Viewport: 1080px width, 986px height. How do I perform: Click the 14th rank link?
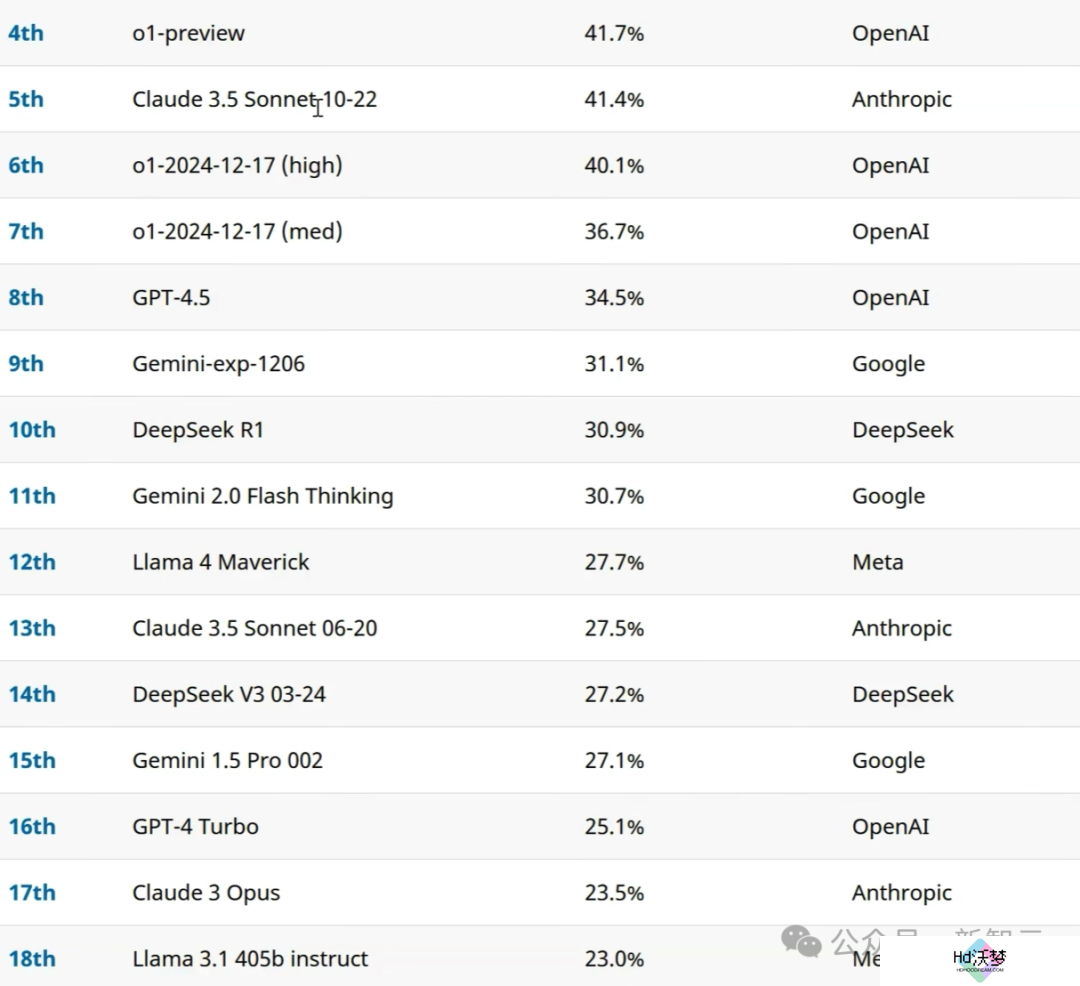[32, 694]
